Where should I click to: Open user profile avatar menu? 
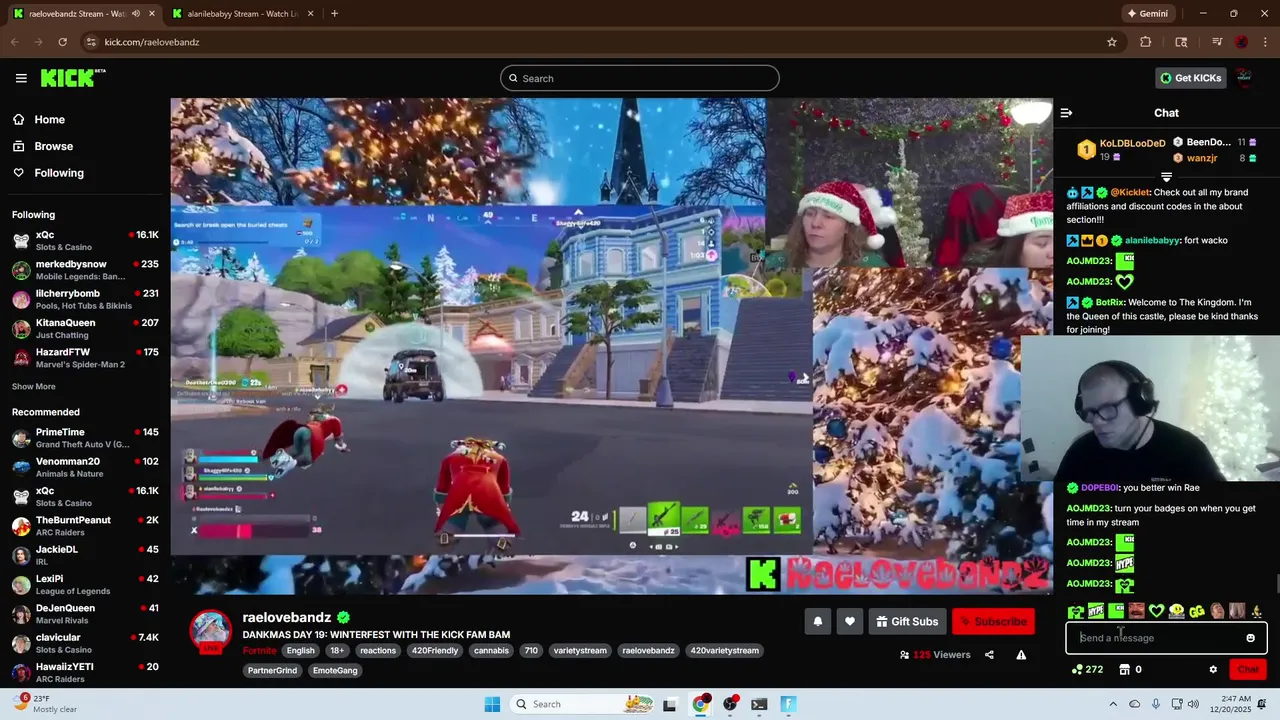tap(1244, 78)
